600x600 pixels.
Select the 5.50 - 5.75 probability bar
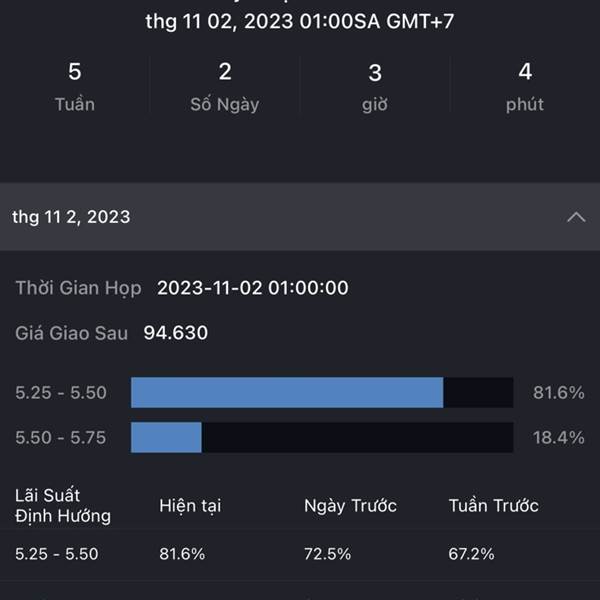tap(322, 437)
